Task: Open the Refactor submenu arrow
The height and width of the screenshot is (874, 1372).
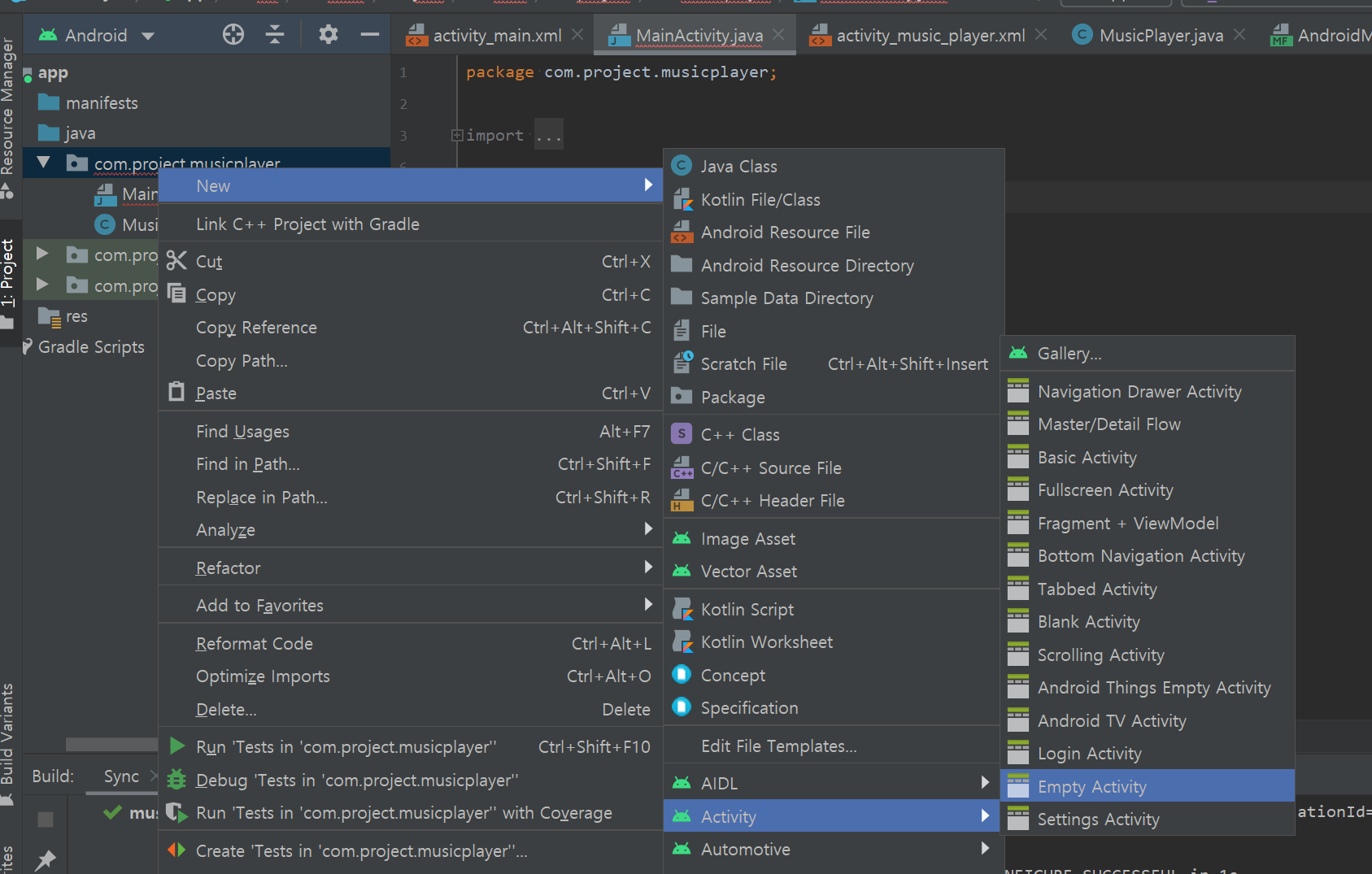Action: pyautogui.click(x=648, y=567)
